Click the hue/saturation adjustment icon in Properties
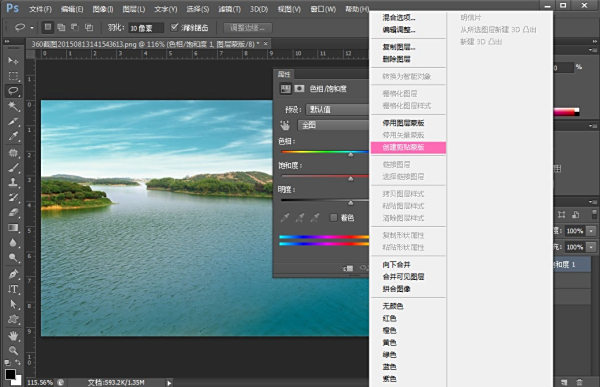 point(285,89)
